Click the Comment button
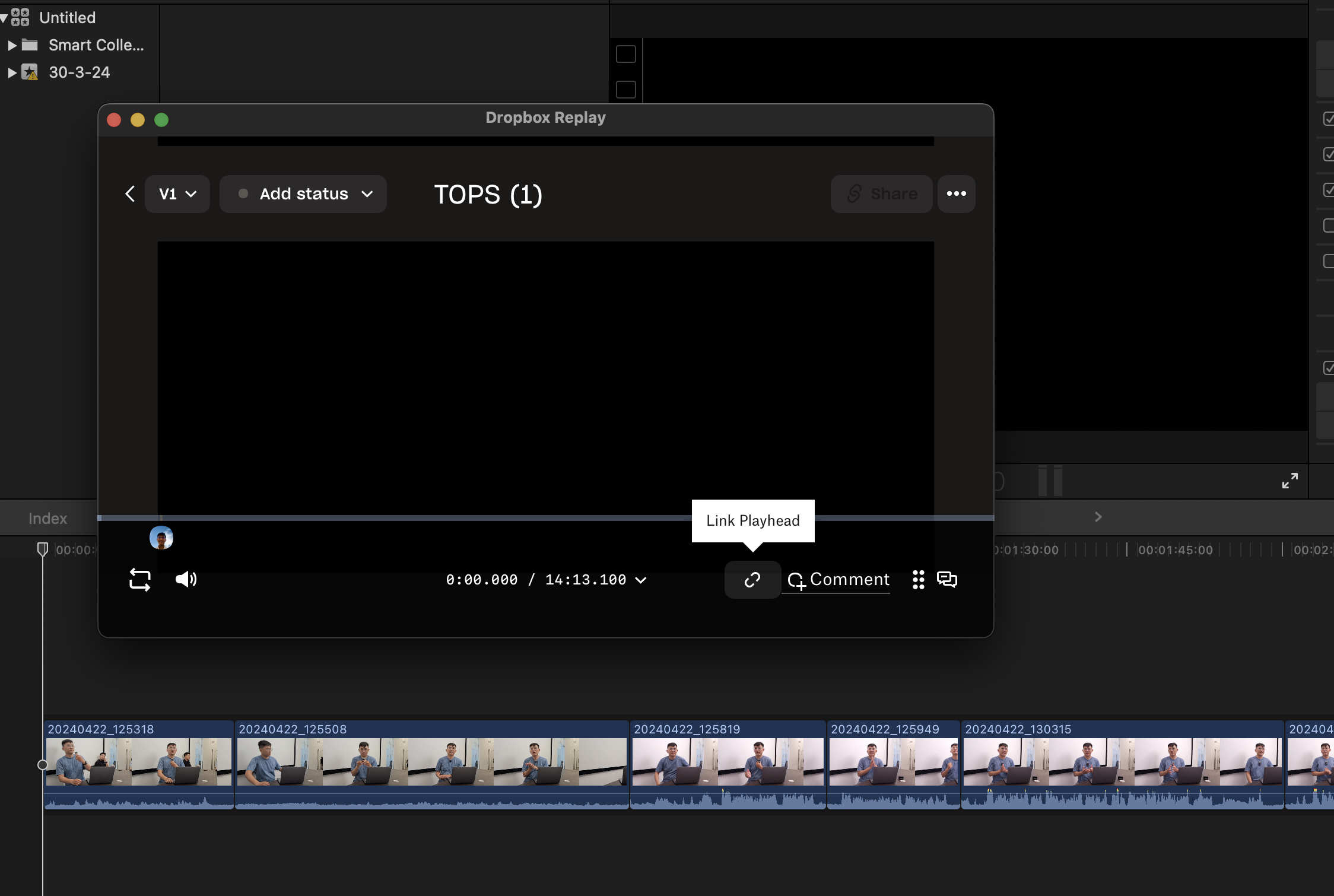Viewport: 1334px width, 896px height. point(838,579)
